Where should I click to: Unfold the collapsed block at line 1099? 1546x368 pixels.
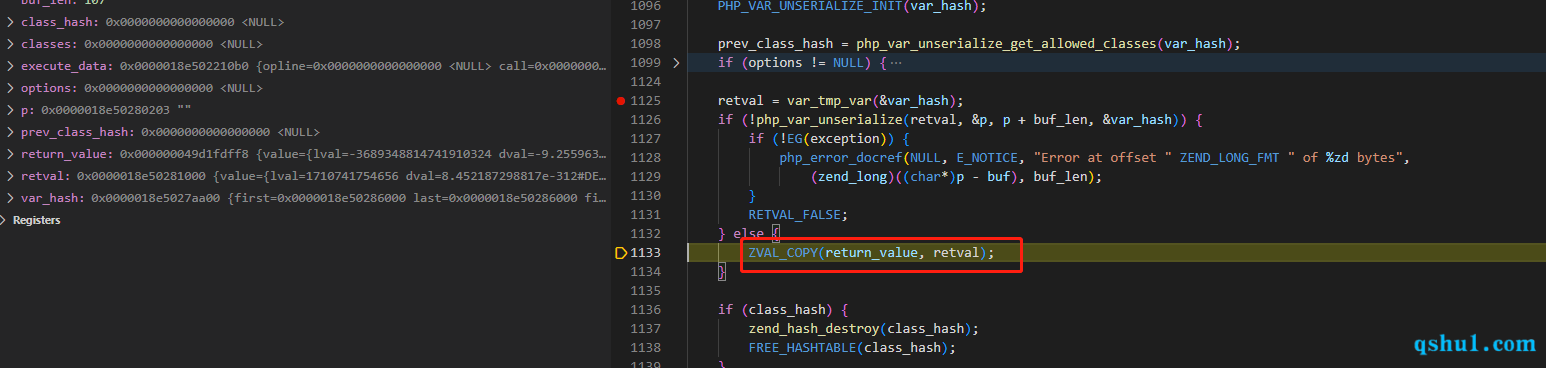(676, 63)
